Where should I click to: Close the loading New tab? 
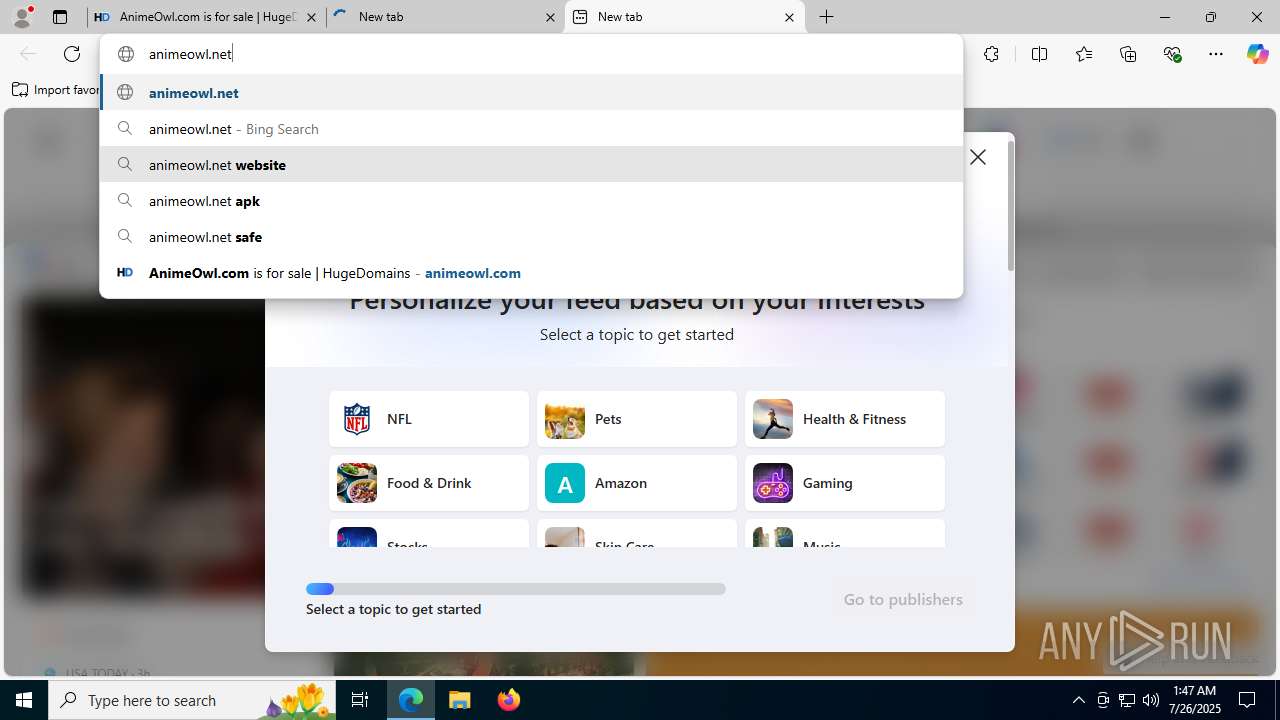click(x=551, y=17)
